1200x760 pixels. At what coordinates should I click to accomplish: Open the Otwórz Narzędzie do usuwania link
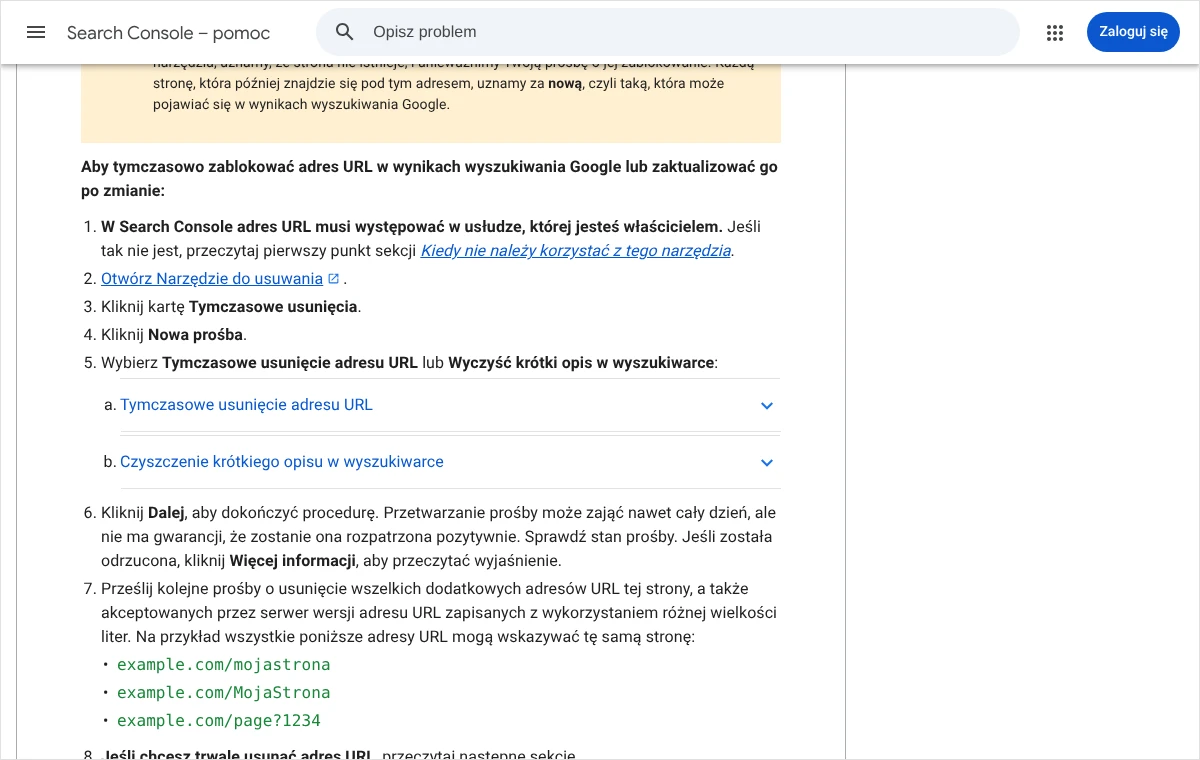pos(212,279)
